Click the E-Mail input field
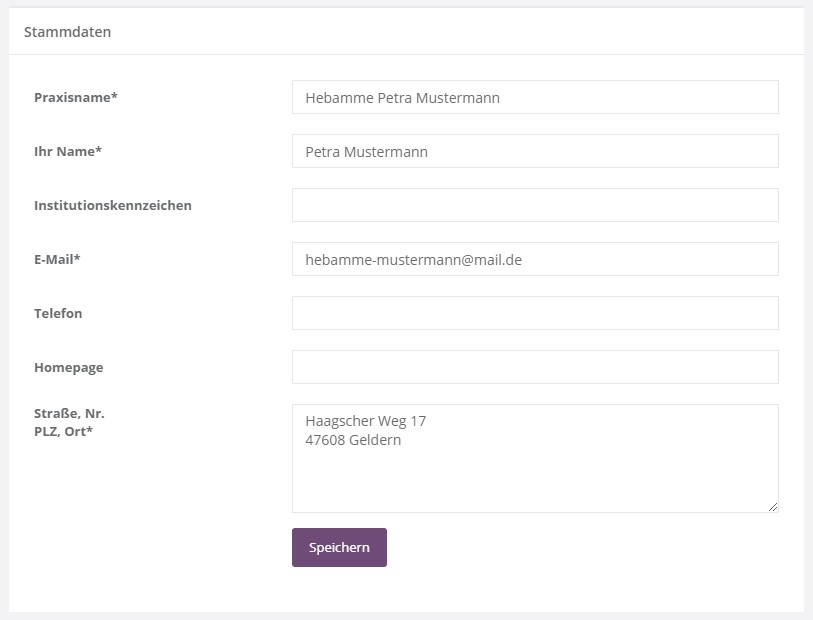This screenshot has width=813, height=620. point(535,259)
